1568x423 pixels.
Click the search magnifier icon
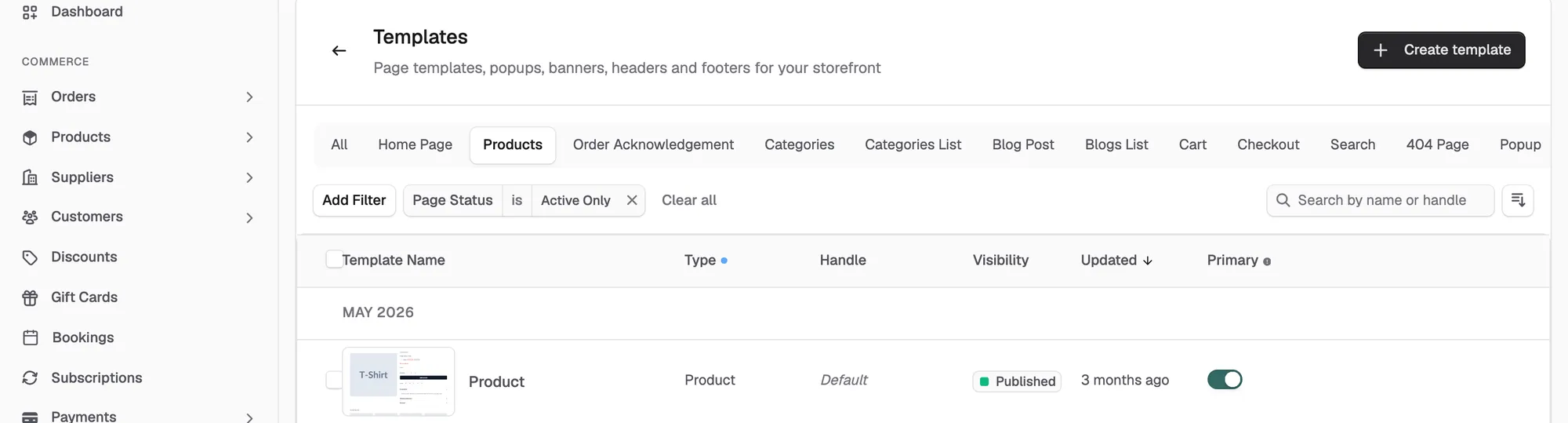(1283, 200)
